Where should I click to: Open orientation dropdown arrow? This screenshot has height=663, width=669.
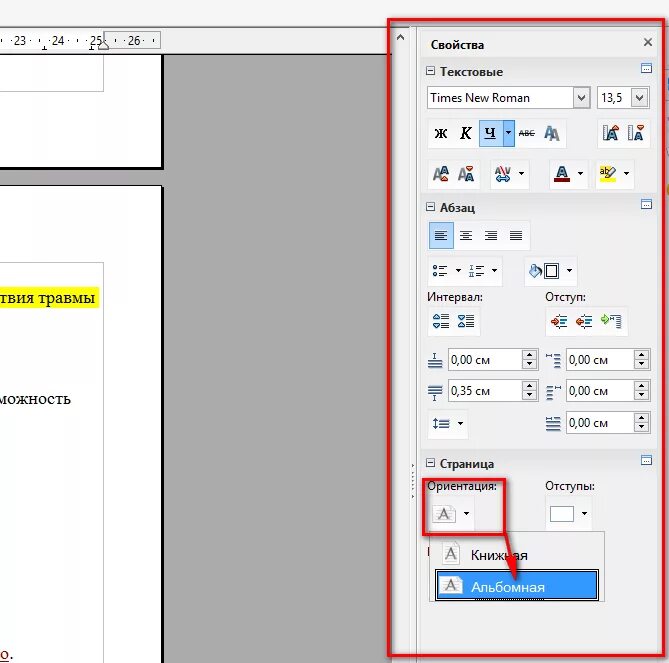[x=466, y=513]
